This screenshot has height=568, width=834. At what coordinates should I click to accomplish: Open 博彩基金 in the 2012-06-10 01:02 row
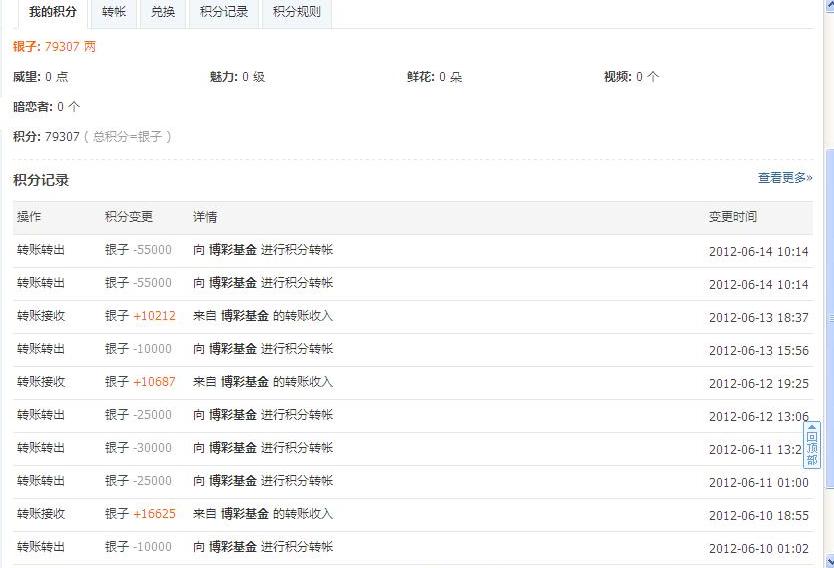pyautogui.click(x=233, y=547)
